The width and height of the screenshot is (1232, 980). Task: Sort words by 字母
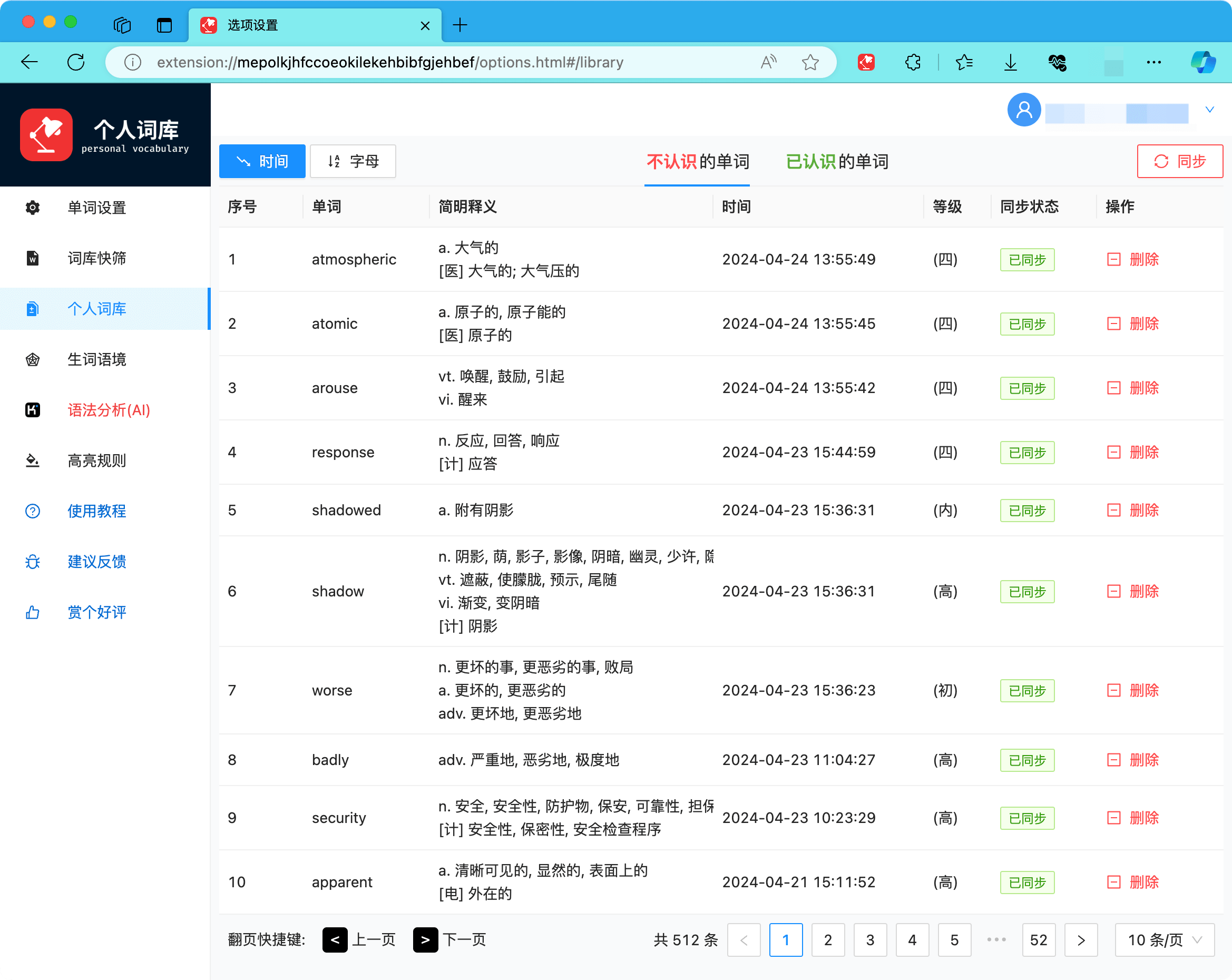click(x=353, y=162)
